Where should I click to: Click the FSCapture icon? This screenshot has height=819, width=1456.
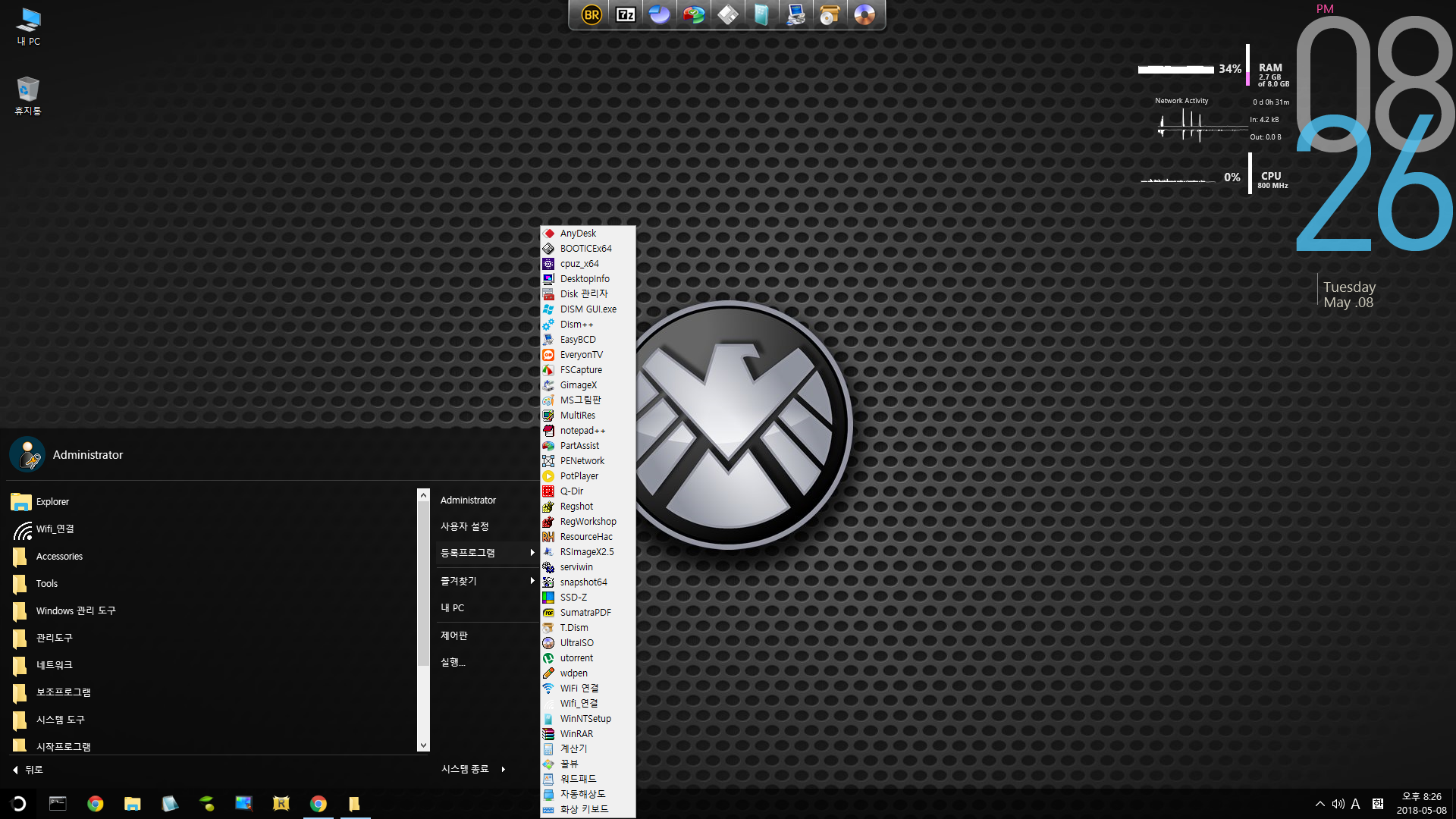click(x=548, y=370)
